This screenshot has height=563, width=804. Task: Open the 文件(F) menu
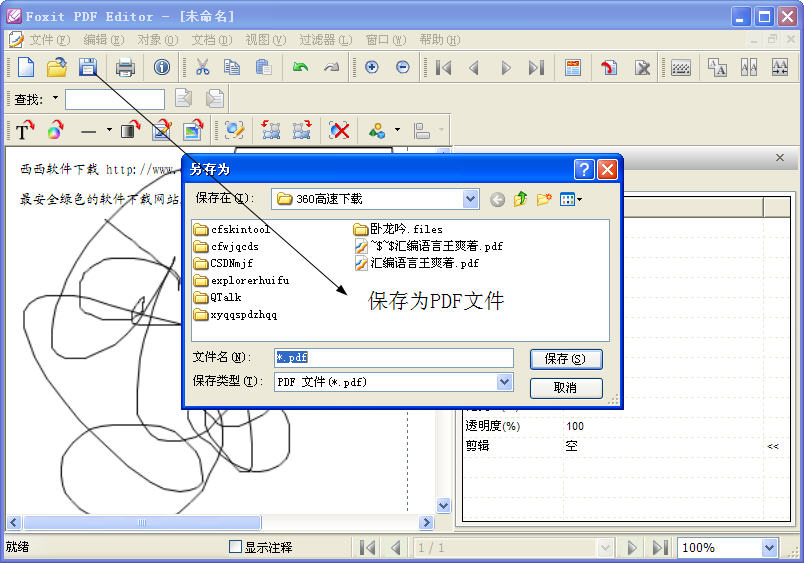49,39
